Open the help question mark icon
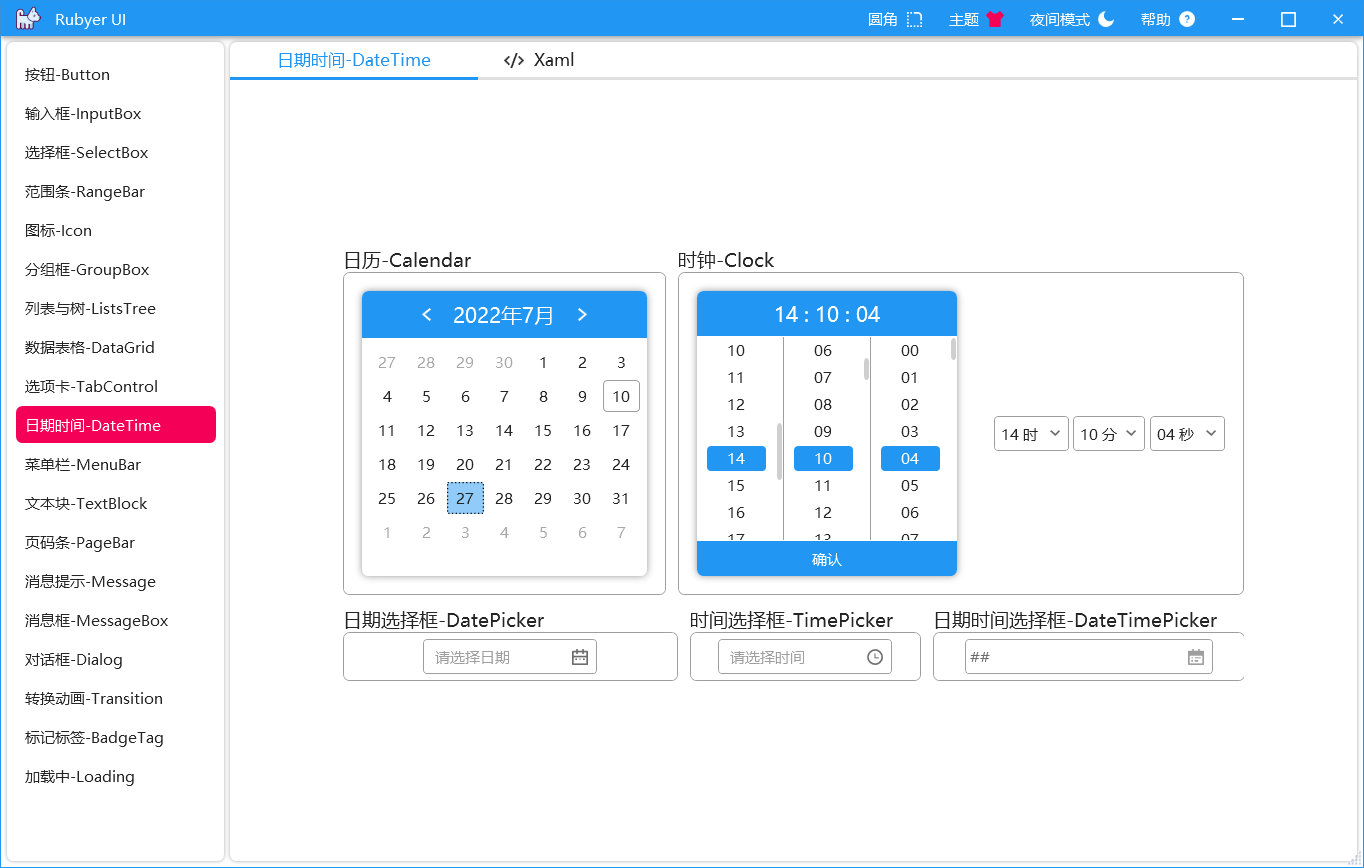The height and width of the screenshot is (868, 1364). point(1187,19)
